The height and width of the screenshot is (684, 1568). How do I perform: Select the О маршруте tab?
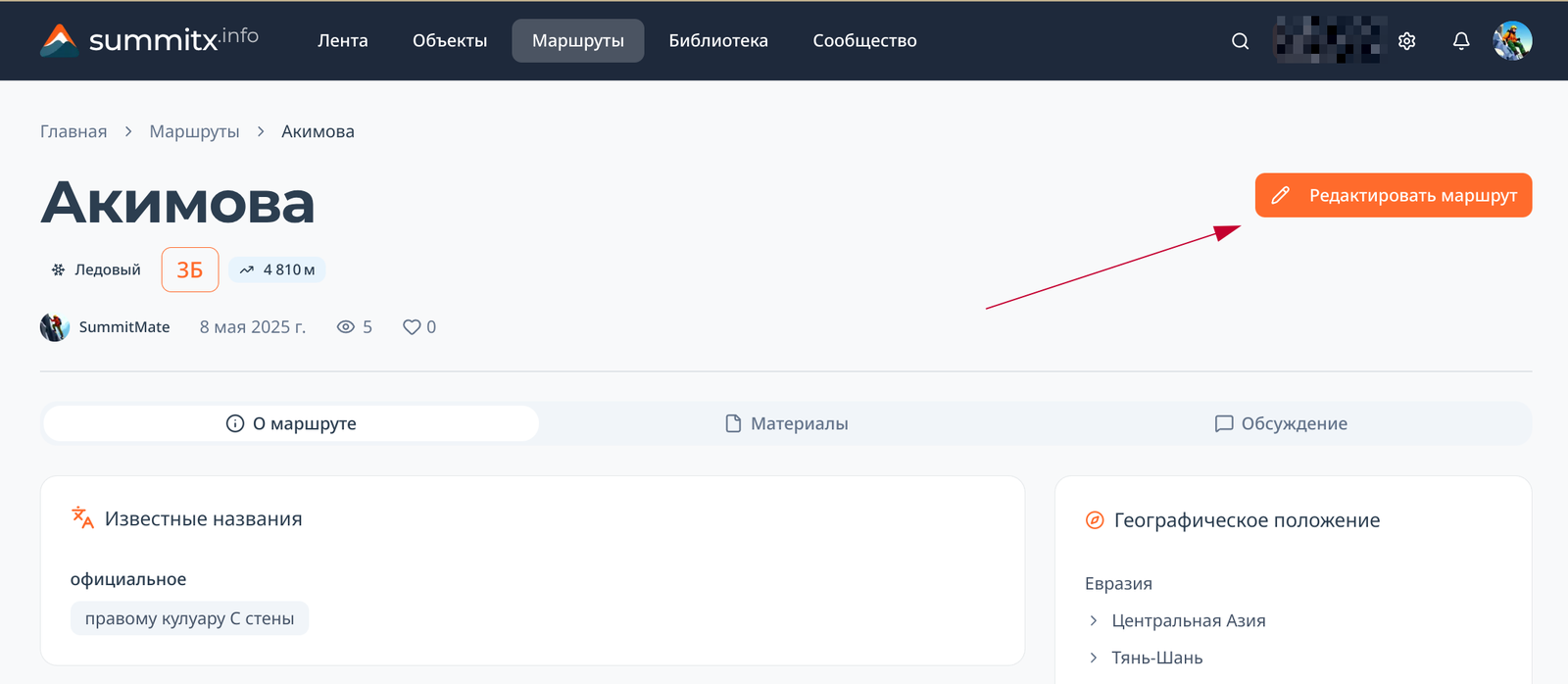tap(291, 423)
